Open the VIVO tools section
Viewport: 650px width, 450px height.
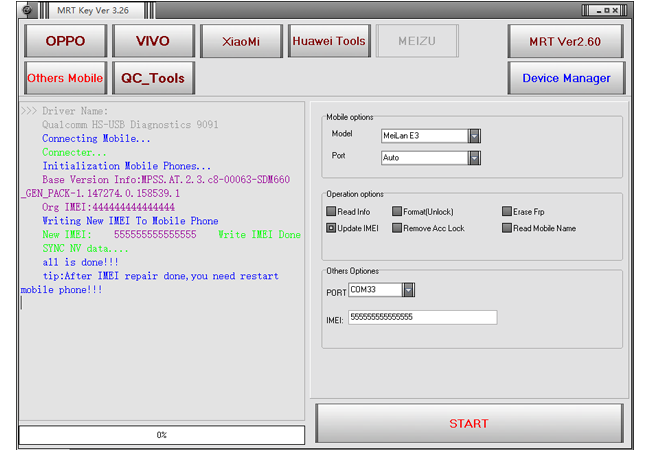[153, 41]
